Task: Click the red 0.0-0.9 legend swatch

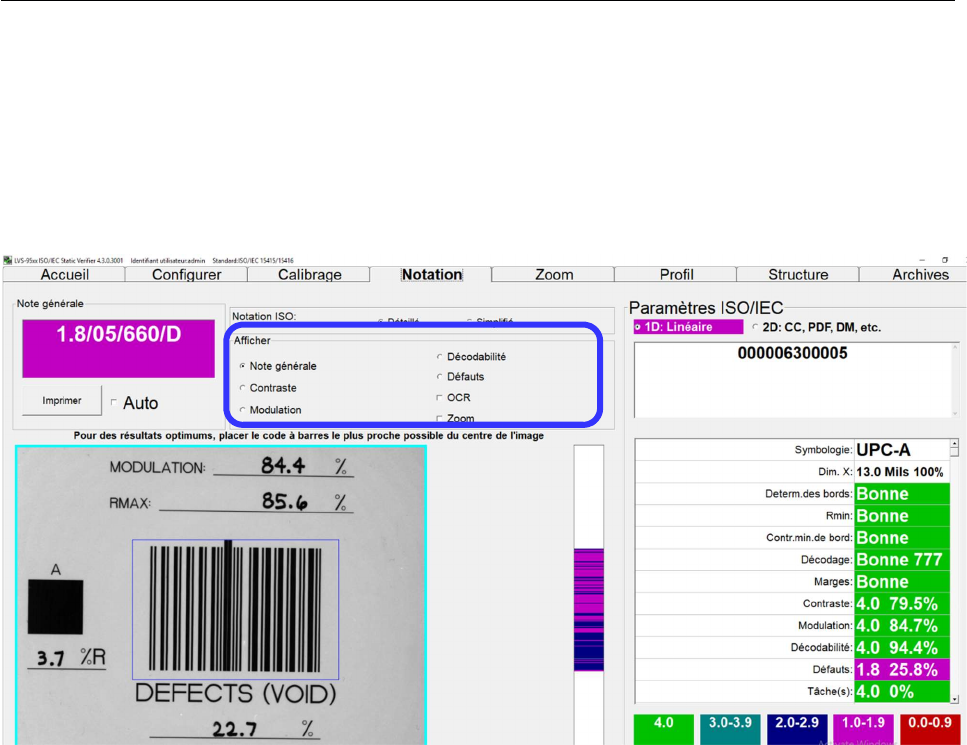Action: click(x=930, y=729)
